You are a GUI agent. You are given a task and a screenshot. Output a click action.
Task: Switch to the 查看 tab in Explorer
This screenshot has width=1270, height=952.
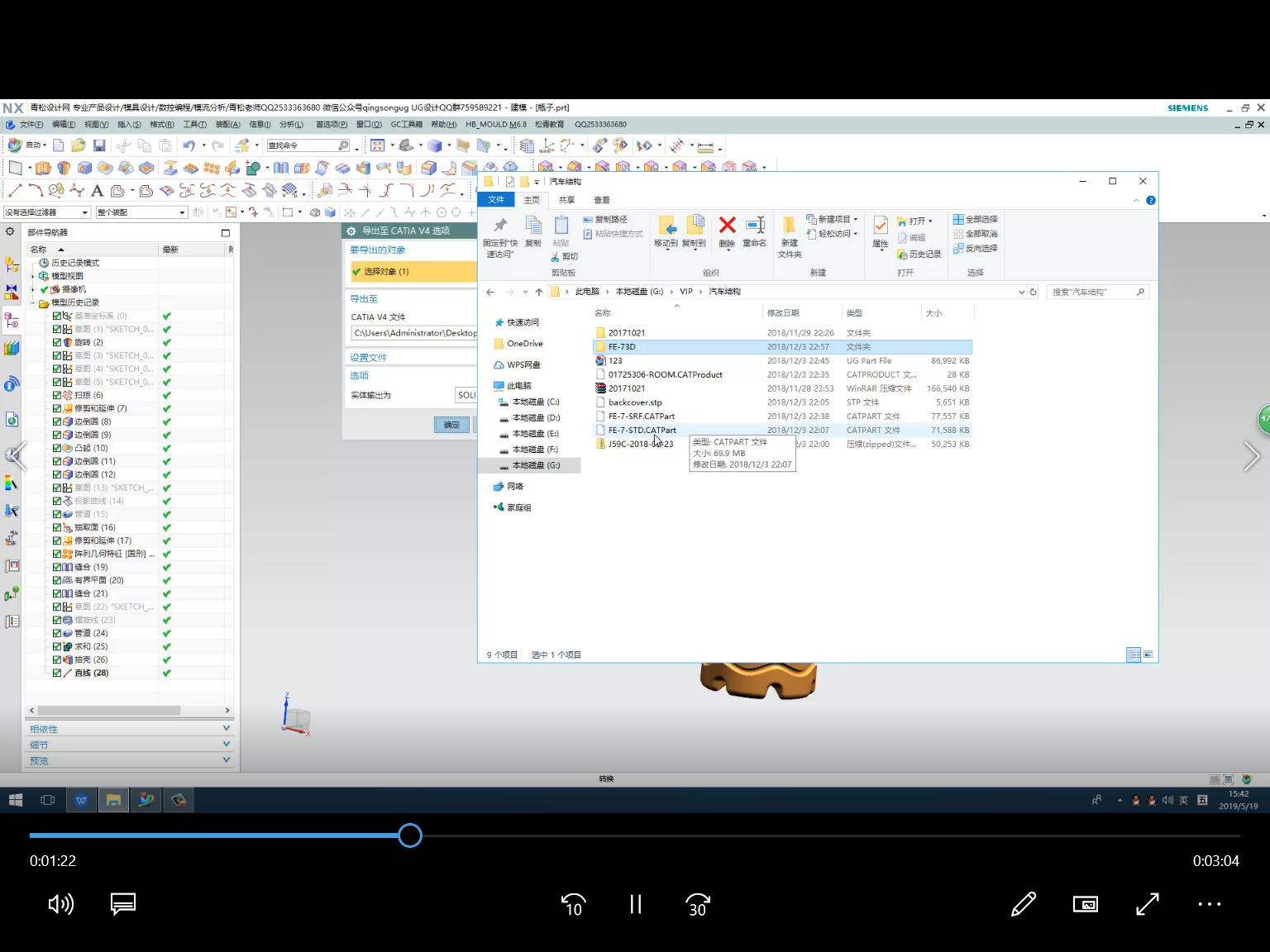[x=601, y=200]
